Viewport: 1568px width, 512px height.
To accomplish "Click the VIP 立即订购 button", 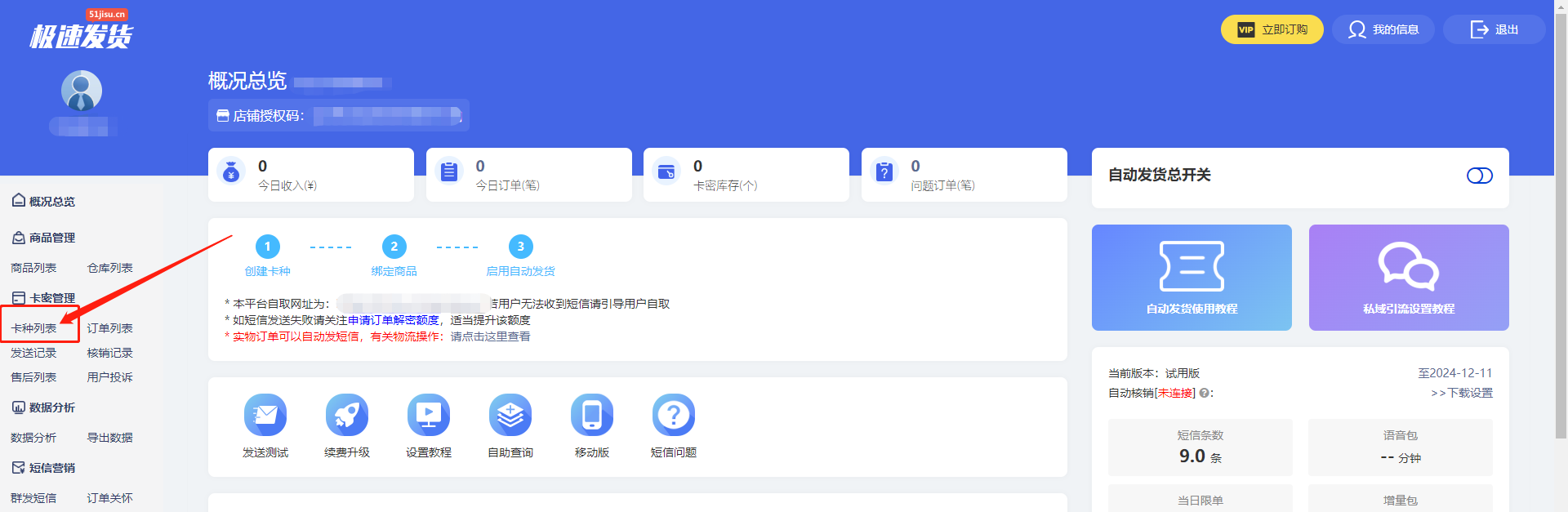I will (1272, 29).
